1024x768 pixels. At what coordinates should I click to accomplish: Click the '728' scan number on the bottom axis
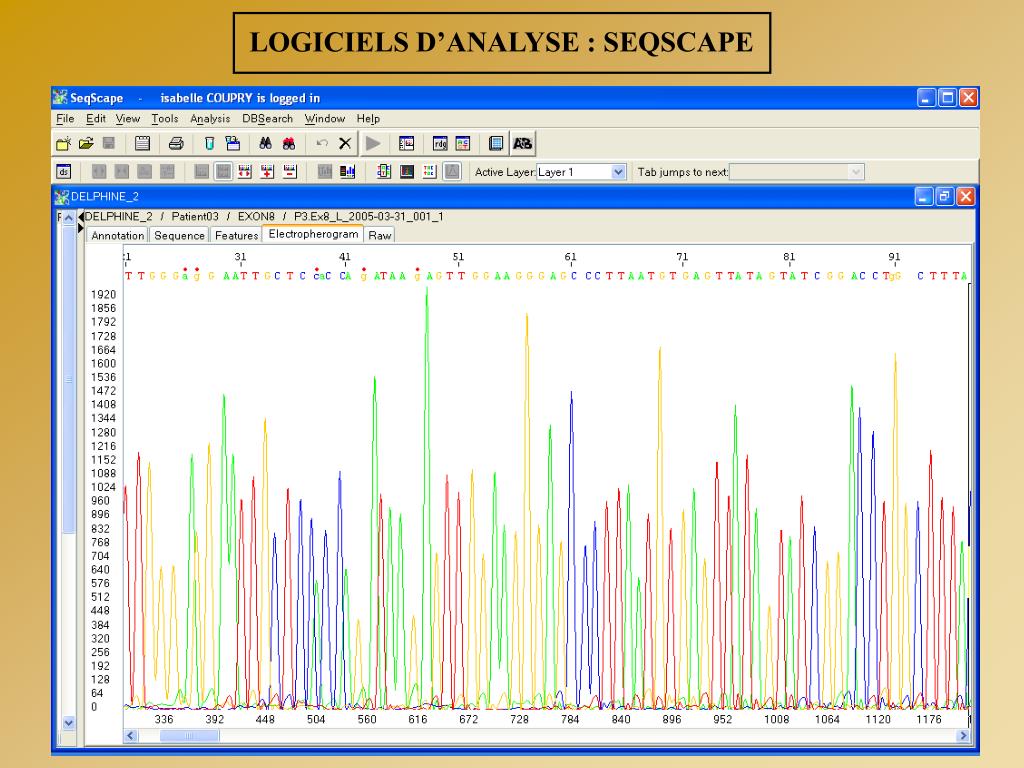click(519, 719)
